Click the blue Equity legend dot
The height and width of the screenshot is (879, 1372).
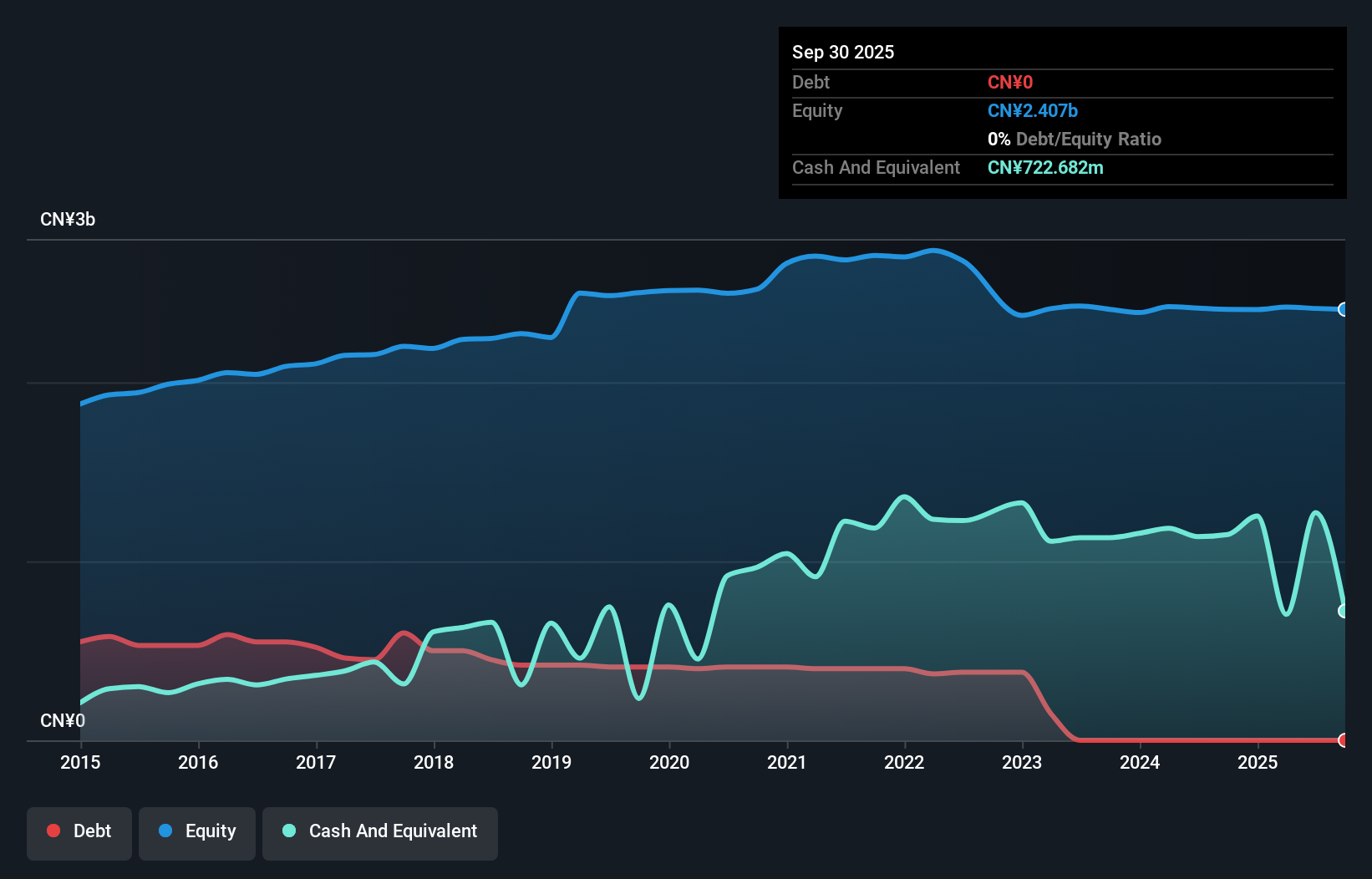[165, 831]
